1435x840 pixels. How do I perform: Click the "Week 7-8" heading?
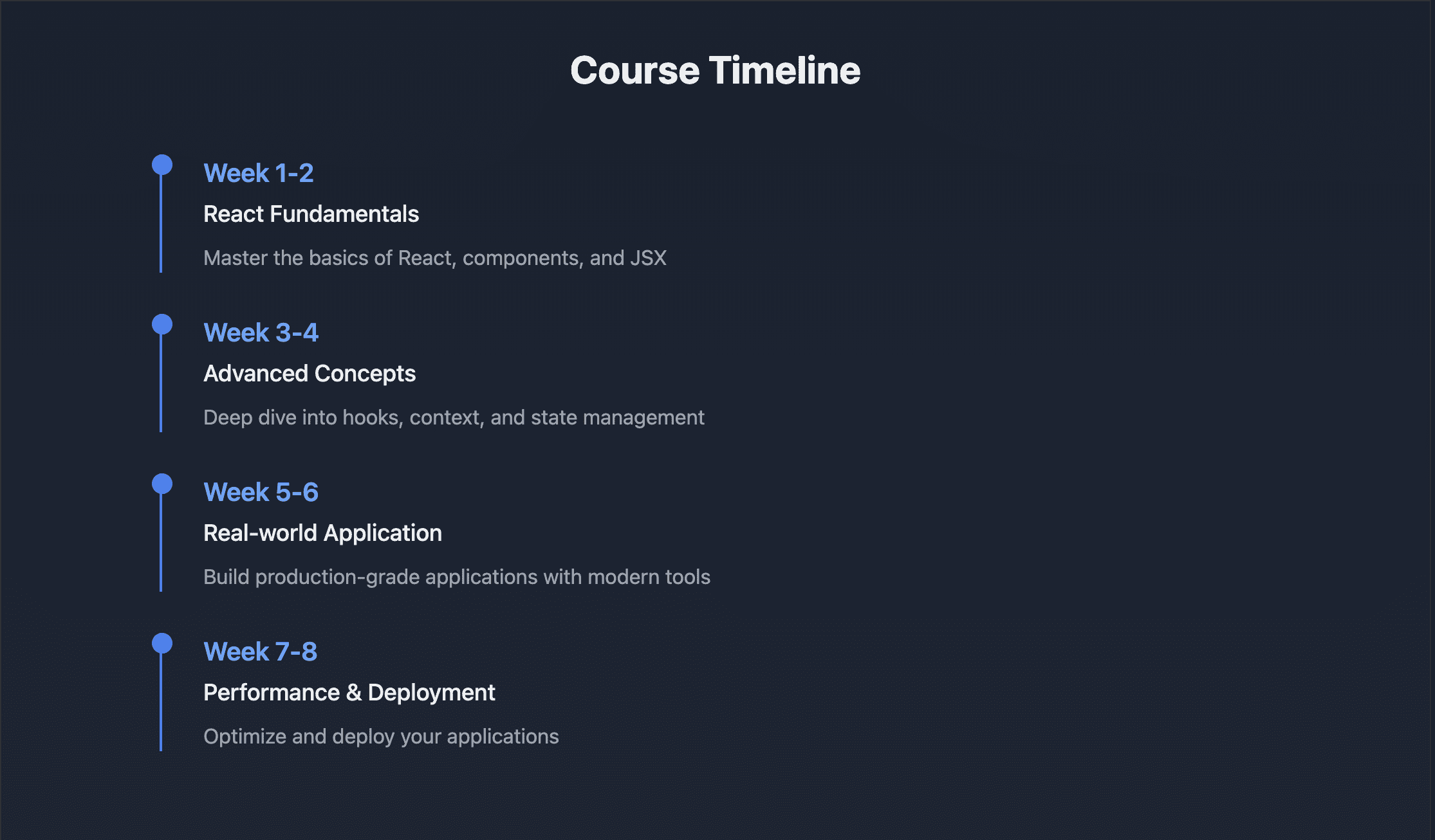260,652
